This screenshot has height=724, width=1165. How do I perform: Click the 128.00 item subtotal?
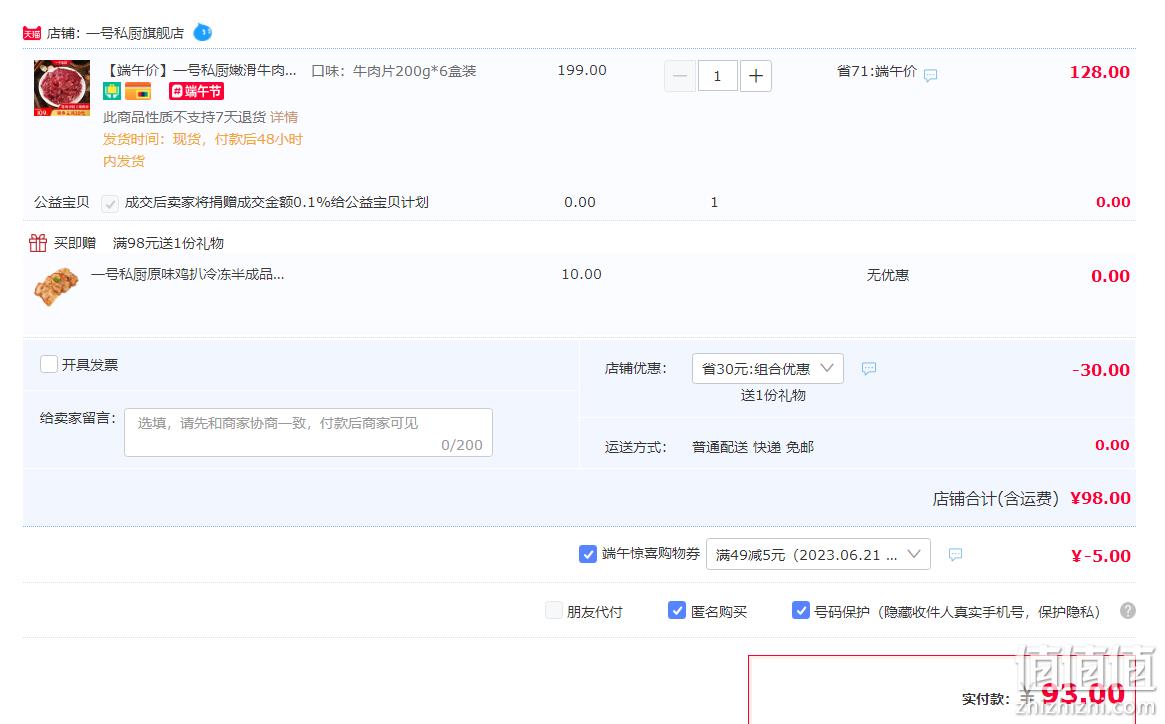tap(1100, 72)
